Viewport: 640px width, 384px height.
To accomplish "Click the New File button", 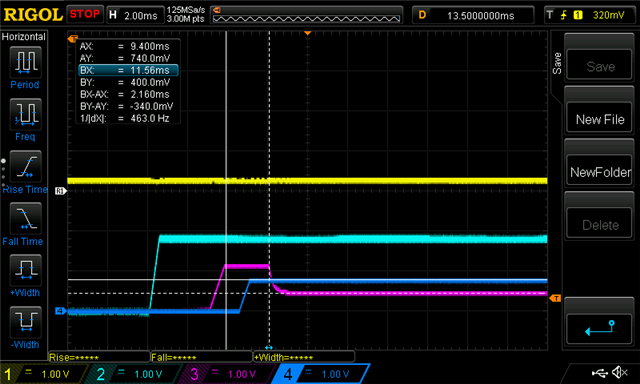I will tap(599, 118).
